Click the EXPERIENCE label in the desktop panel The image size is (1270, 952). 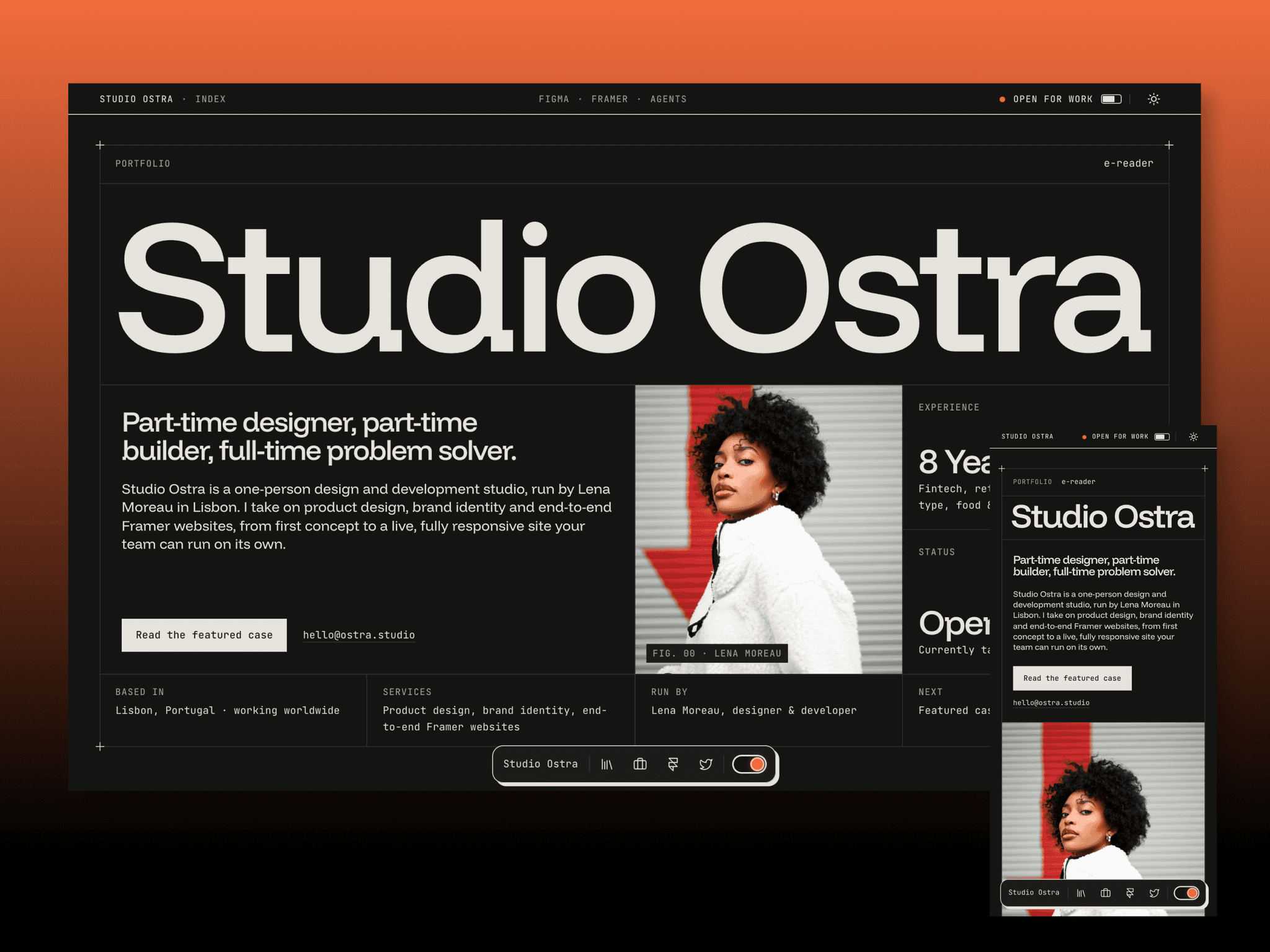pyautogui.click(x=949, y=407)
